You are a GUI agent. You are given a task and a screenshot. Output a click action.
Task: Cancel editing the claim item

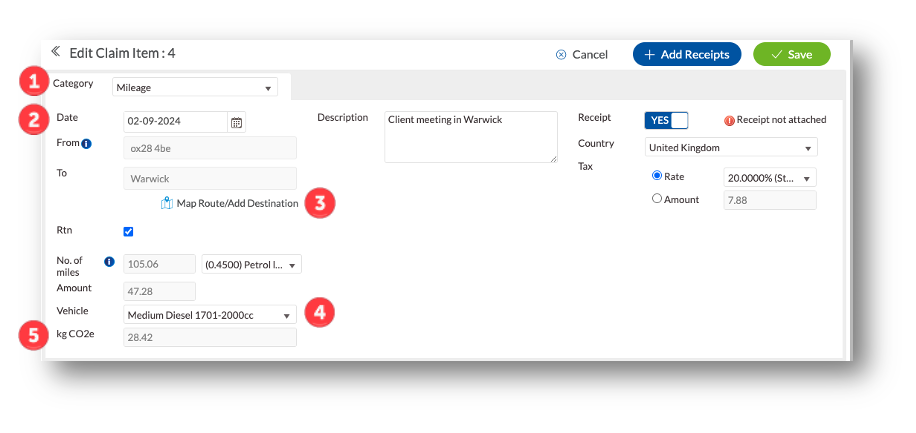pyautogui.click(x=582, y=54)
